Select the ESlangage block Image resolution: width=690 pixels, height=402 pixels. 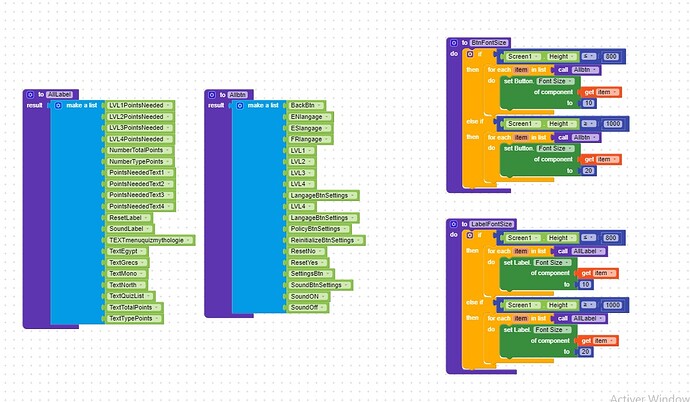pyautogui.click(x=310, y=128)
